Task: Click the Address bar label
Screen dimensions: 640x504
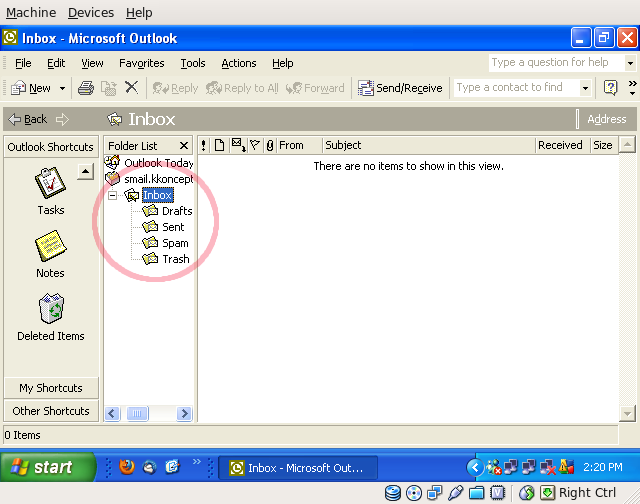Action: pyautogui.click(x=607, y=119)
